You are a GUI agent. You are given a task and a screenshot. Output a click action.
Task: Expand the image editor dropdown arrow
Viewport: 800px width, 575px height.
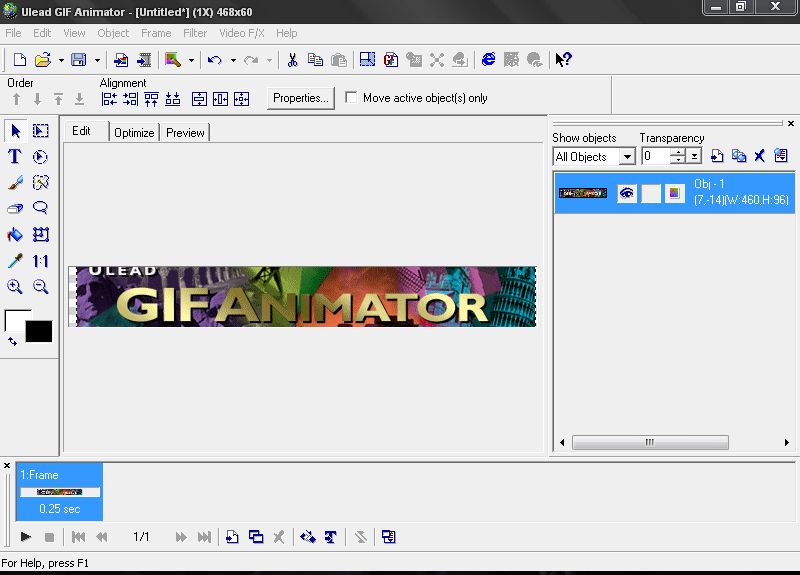[191, 60]
